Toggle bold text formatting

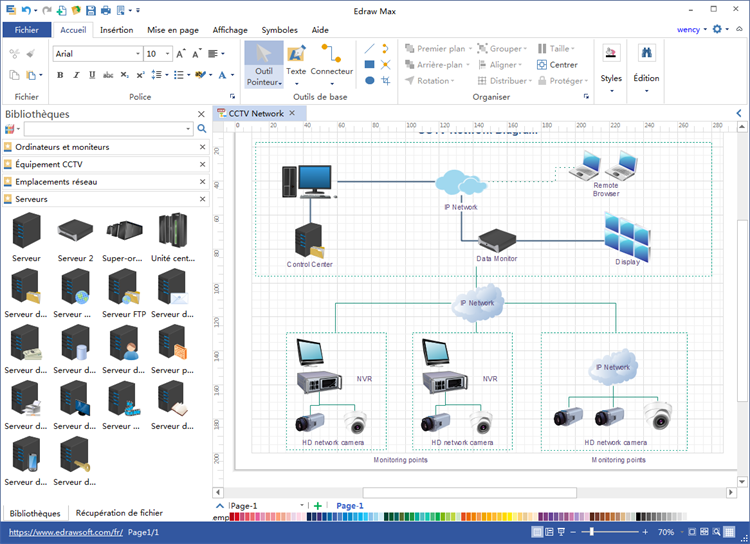coord(61,75)
